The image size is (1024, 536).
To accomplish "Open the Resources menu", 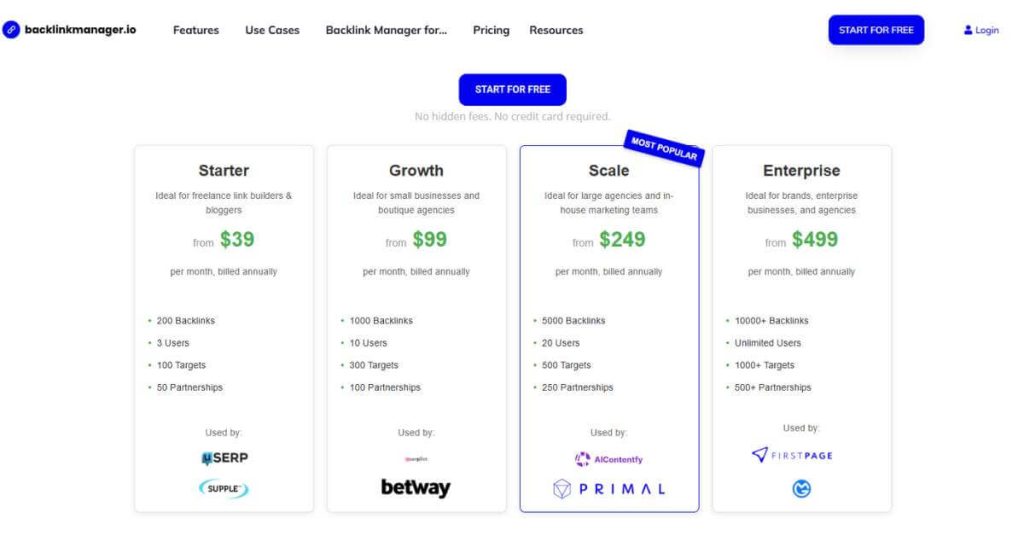I will tap(556, 30).
